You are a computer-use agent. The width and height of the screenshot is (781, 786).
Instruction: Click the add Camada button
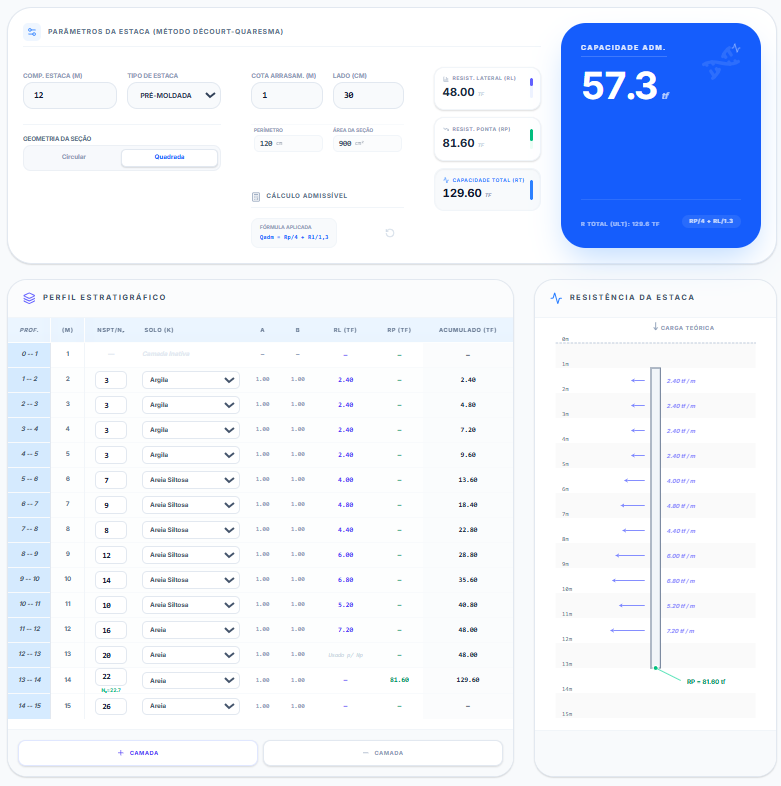pos(138,753)
